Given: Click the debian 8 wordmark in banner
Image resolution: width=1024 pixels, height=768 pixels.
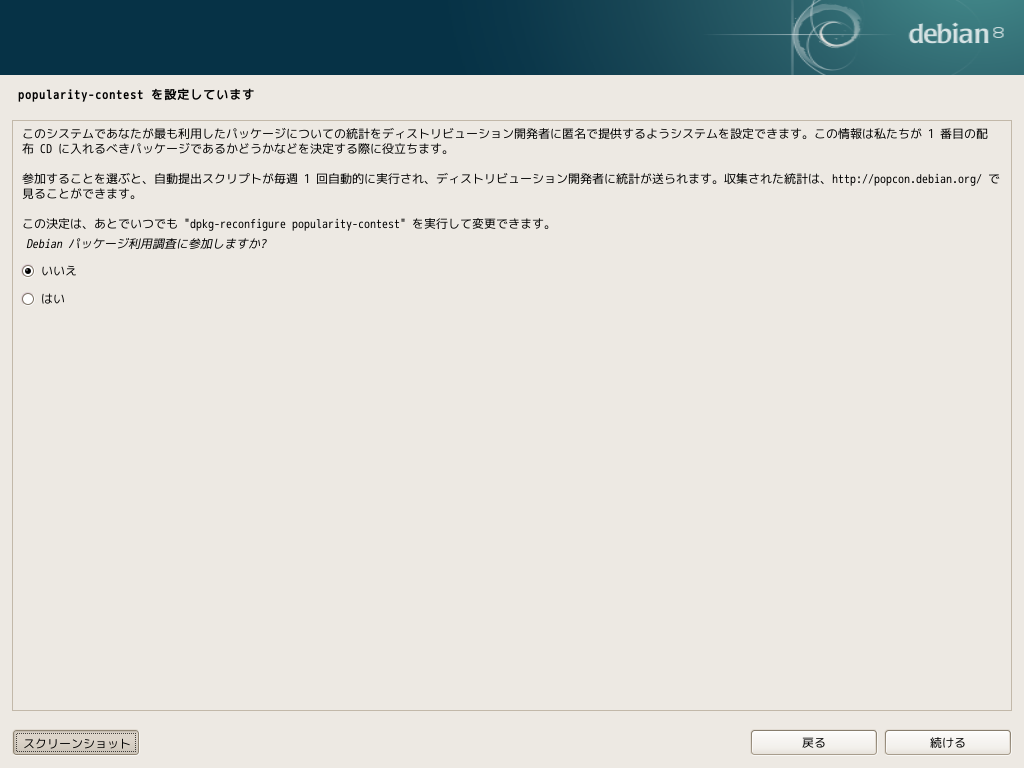Looking at the screenshot, I should (955, 34).
